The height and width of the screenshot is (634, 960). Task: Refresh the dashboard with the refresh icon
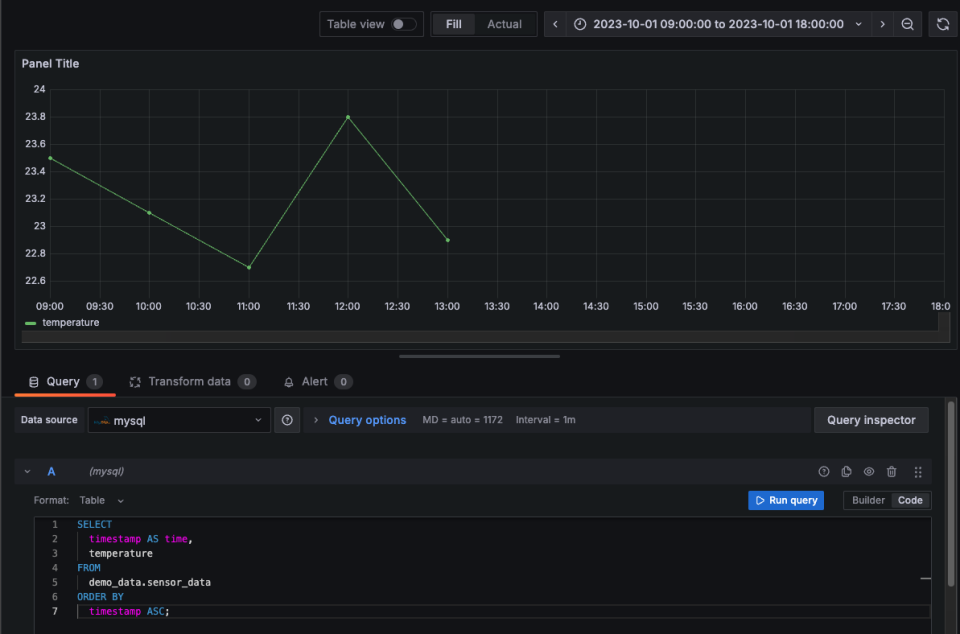point(942,23)
